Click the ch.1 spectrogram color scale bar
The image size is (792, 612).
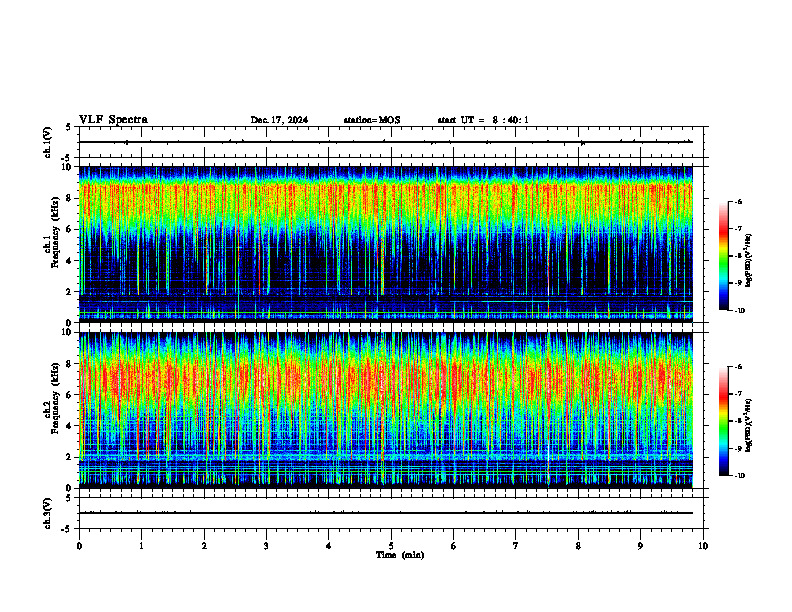tap(724, 256)
